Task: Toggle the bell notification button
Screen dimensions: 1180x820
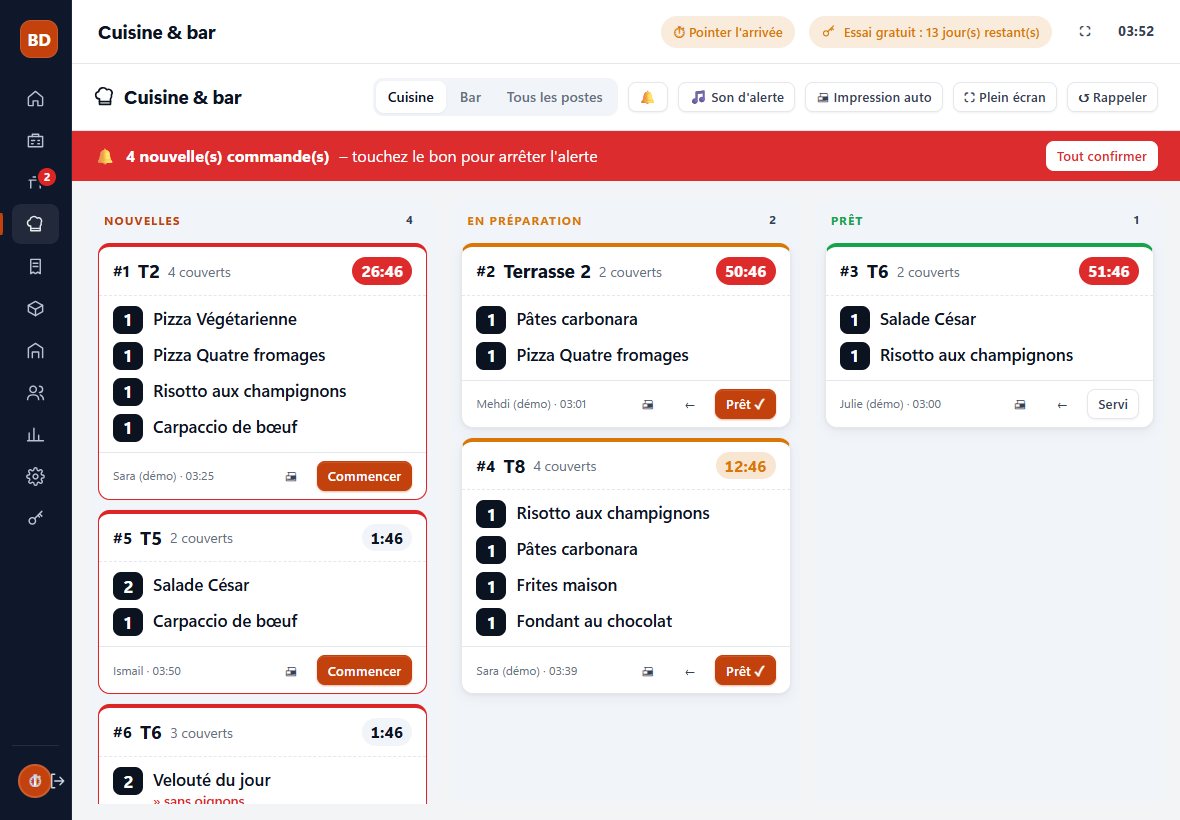Action: 647,97
